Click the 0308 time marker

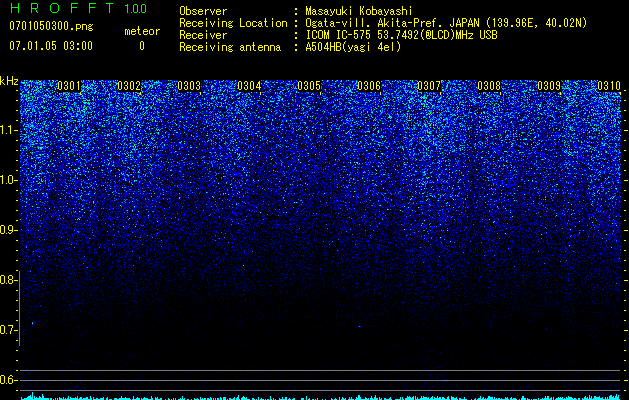(489, 86)
